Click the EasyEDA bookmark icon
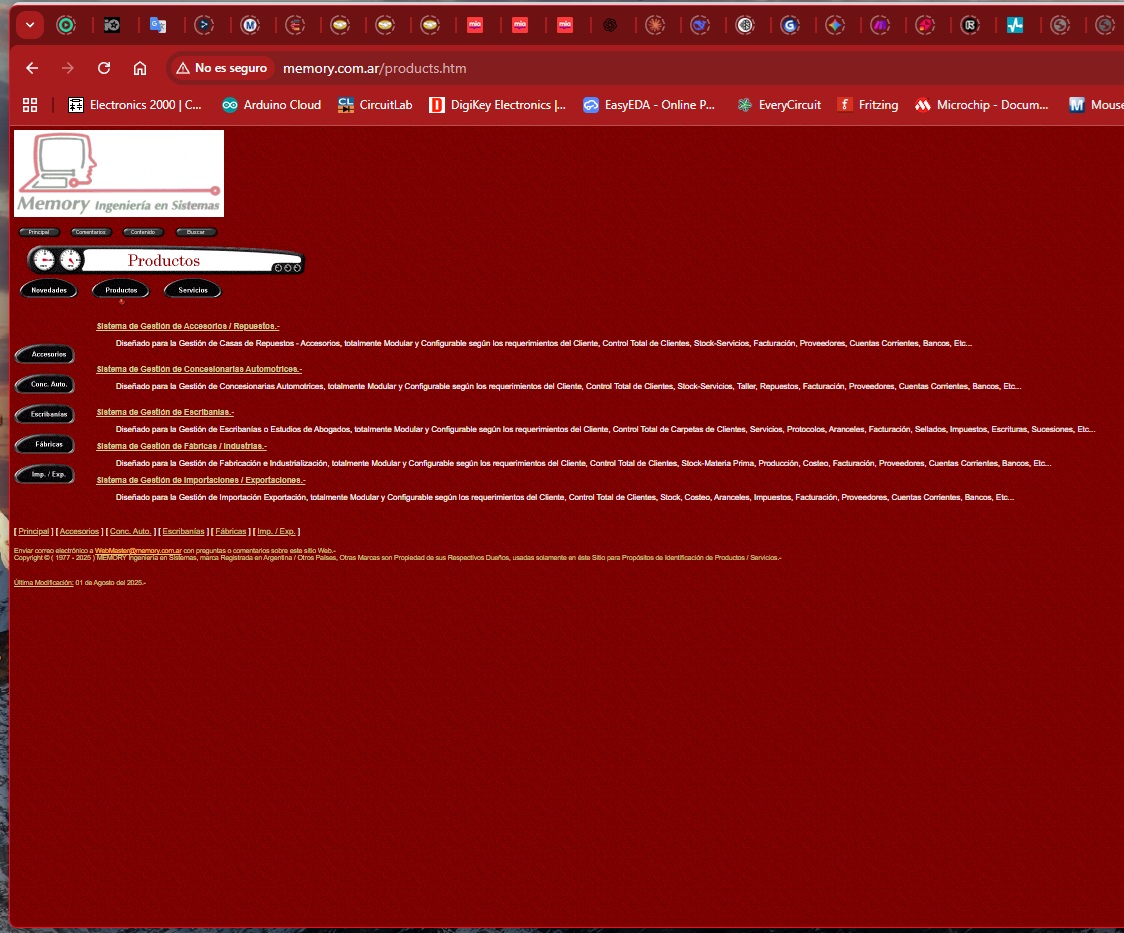This screenshot has height=933, width=1124. pyautogui.click(x=591, y=104)
